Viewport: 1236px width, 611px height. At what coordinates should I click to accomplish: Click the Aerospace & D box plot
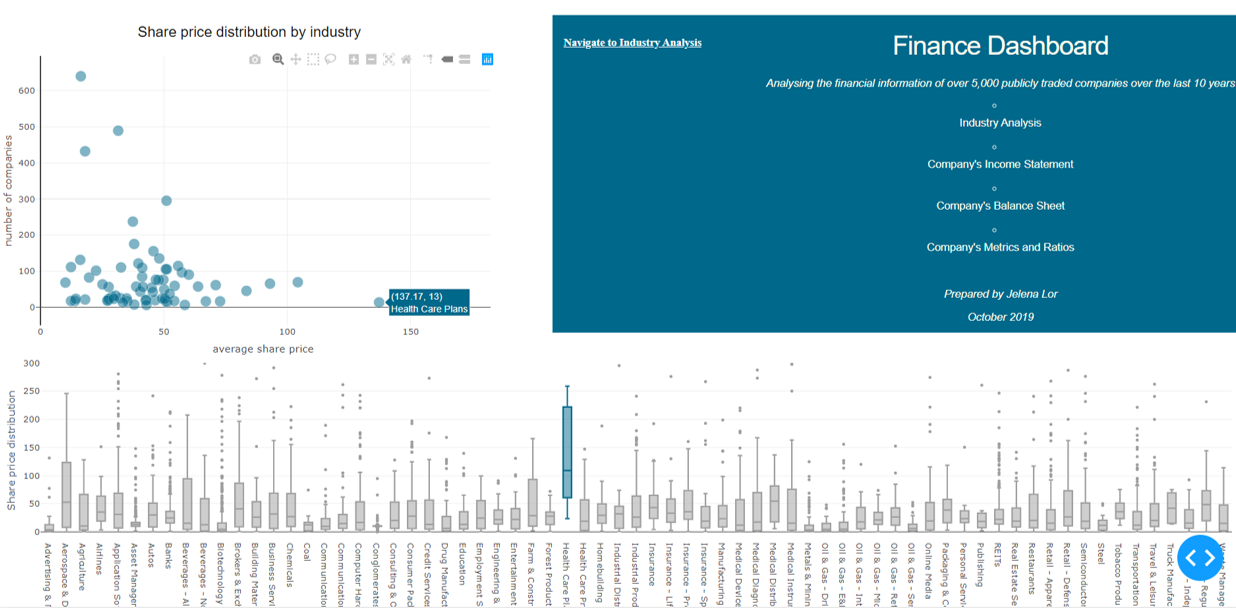coord(66,495)
